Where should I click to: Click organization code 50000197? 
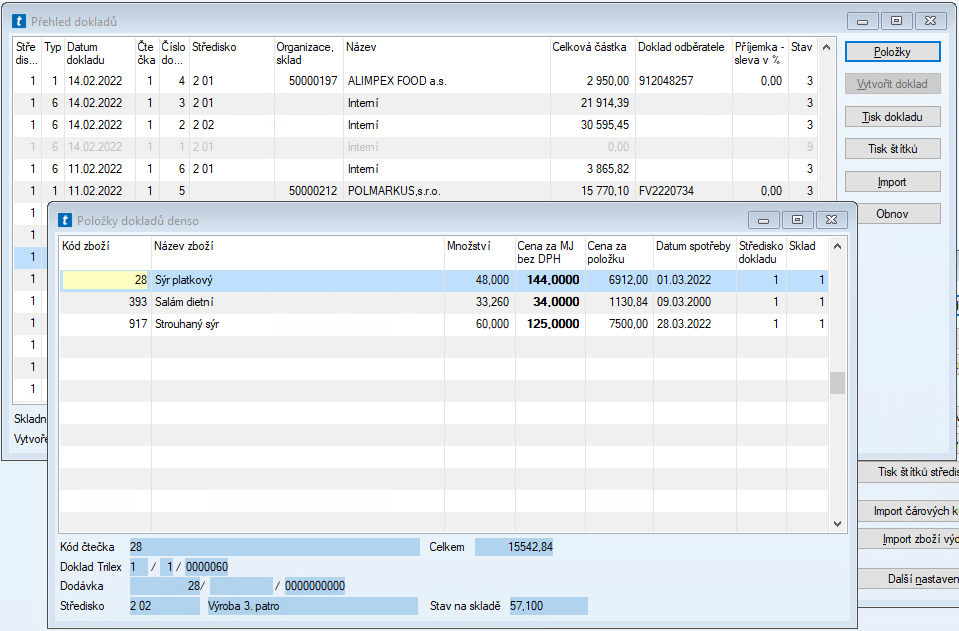tap(313, 81)
